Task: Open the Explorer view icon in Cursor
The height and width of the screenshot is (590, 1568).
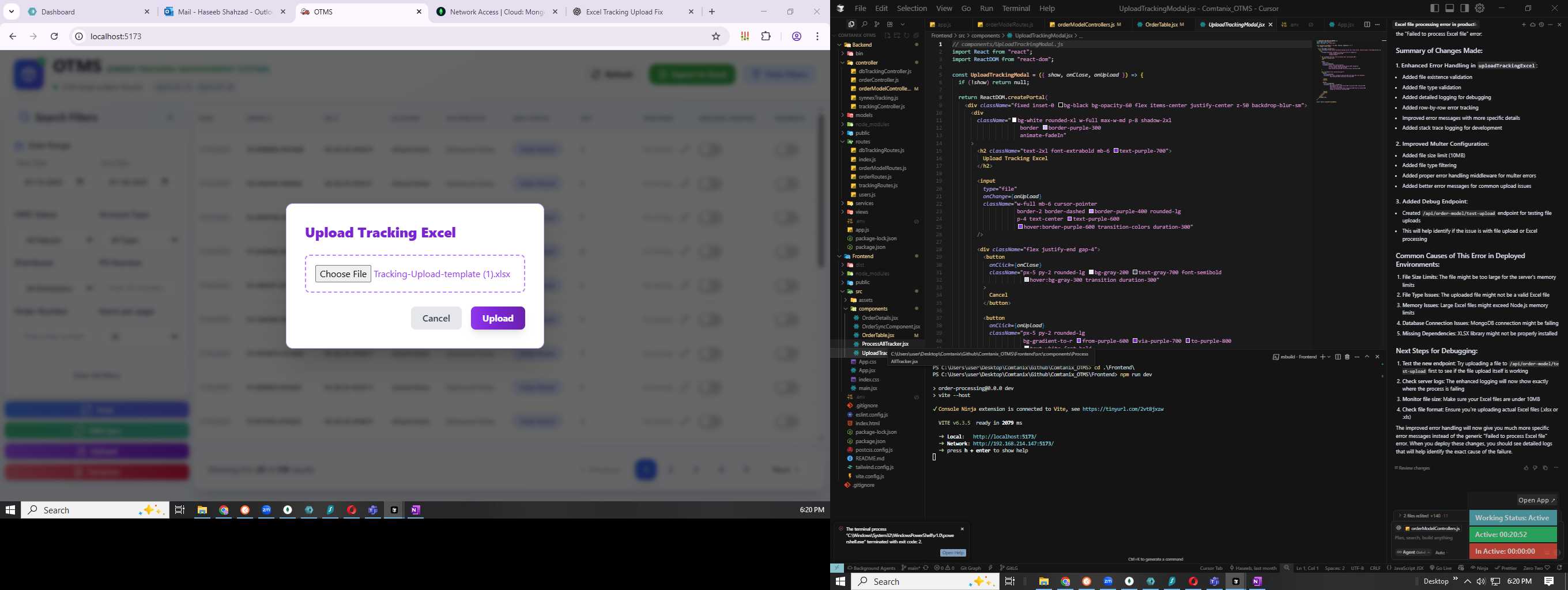Action: (851, 24)
